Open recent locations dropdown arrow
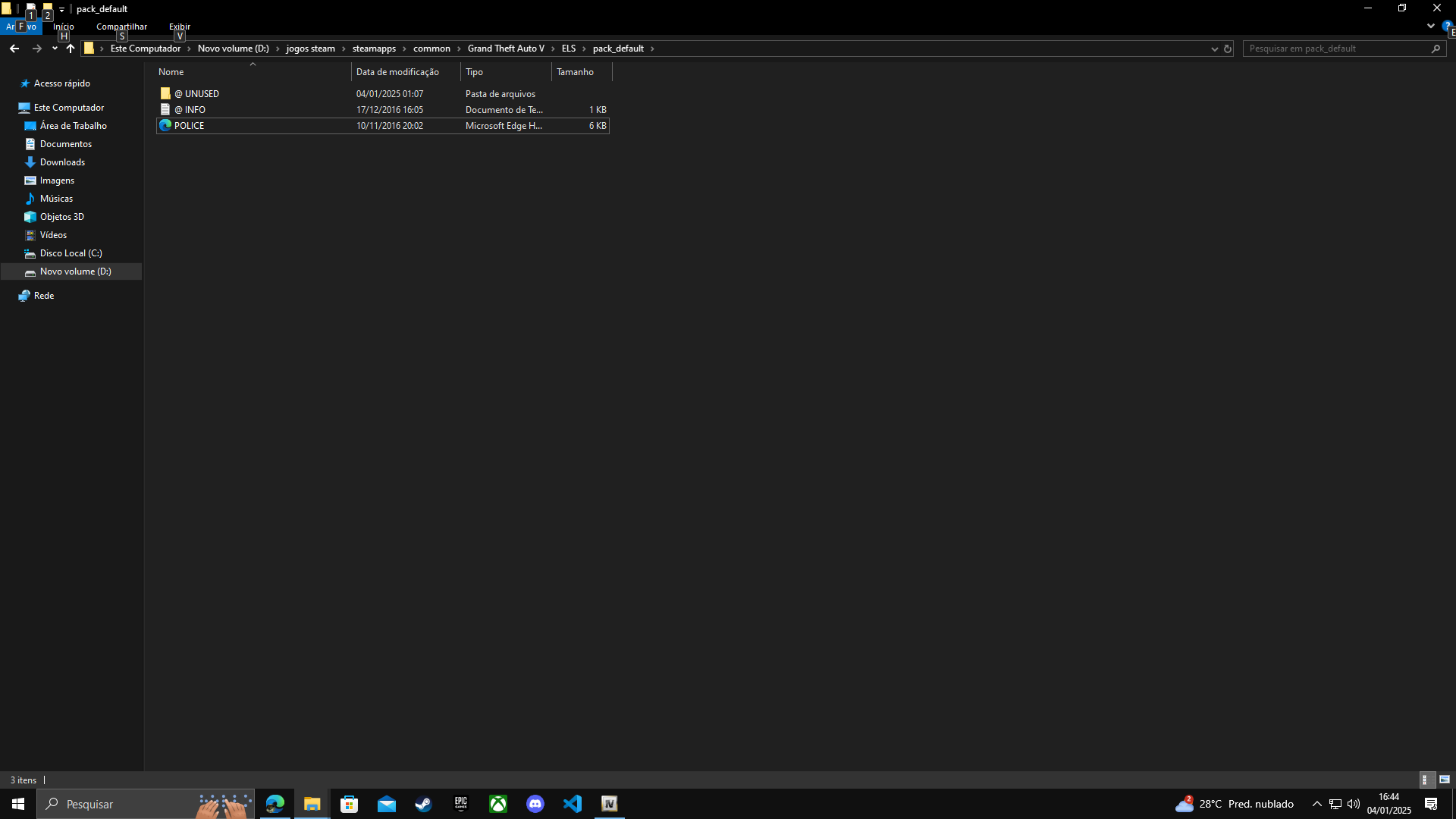1456x819 pixels. point(55,49)
